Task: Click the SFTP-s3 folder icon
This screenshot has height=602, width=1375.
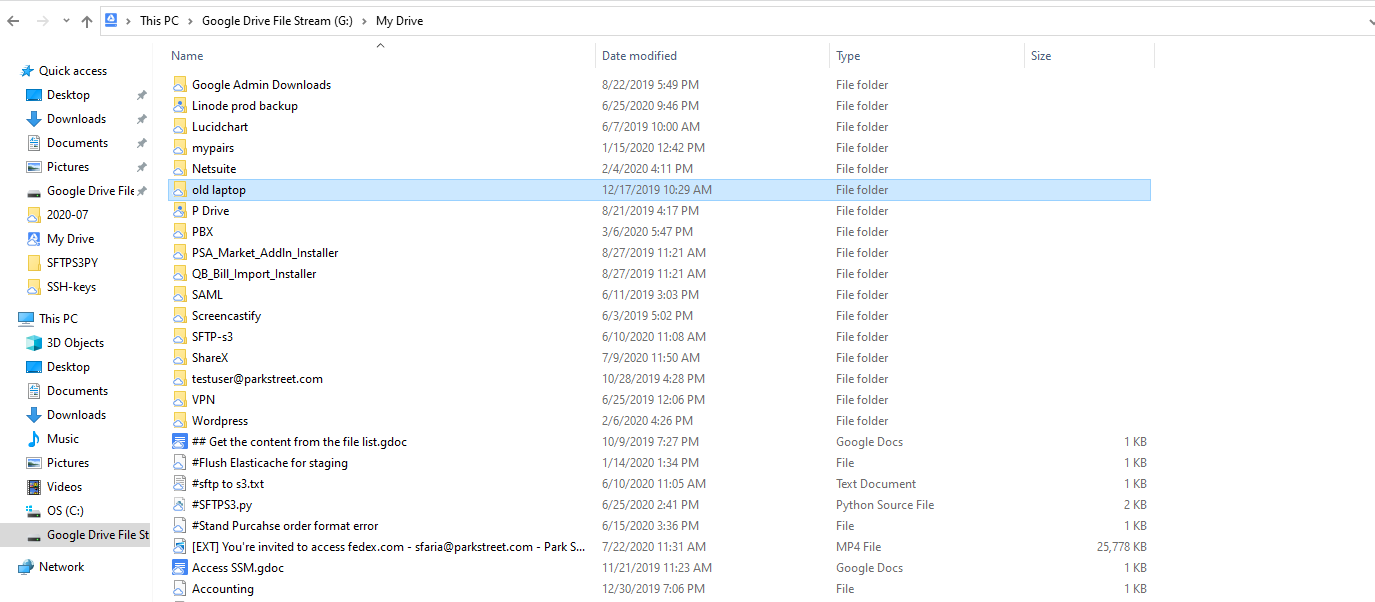Action: tap(180, 337)
